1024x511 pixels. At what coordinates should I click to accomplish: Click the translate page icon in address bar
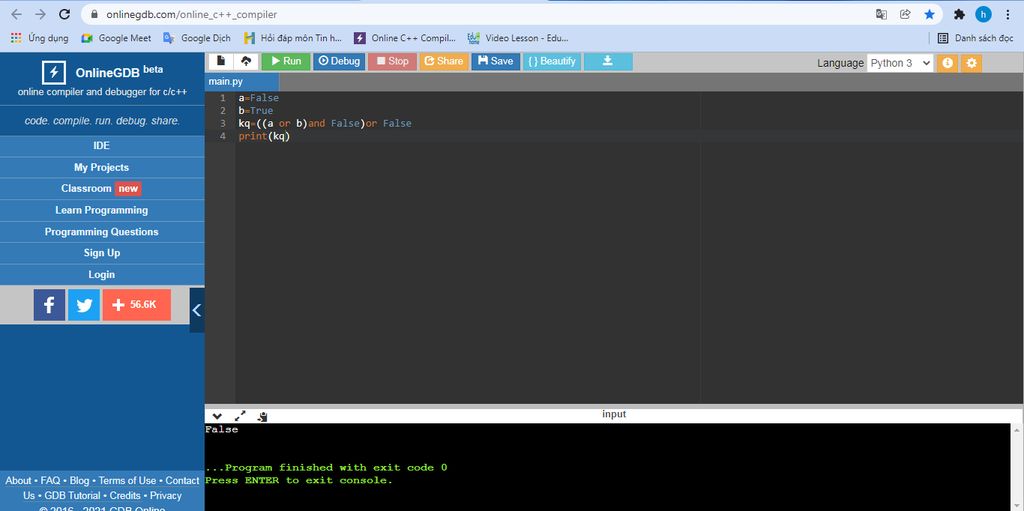click(882, 14)
